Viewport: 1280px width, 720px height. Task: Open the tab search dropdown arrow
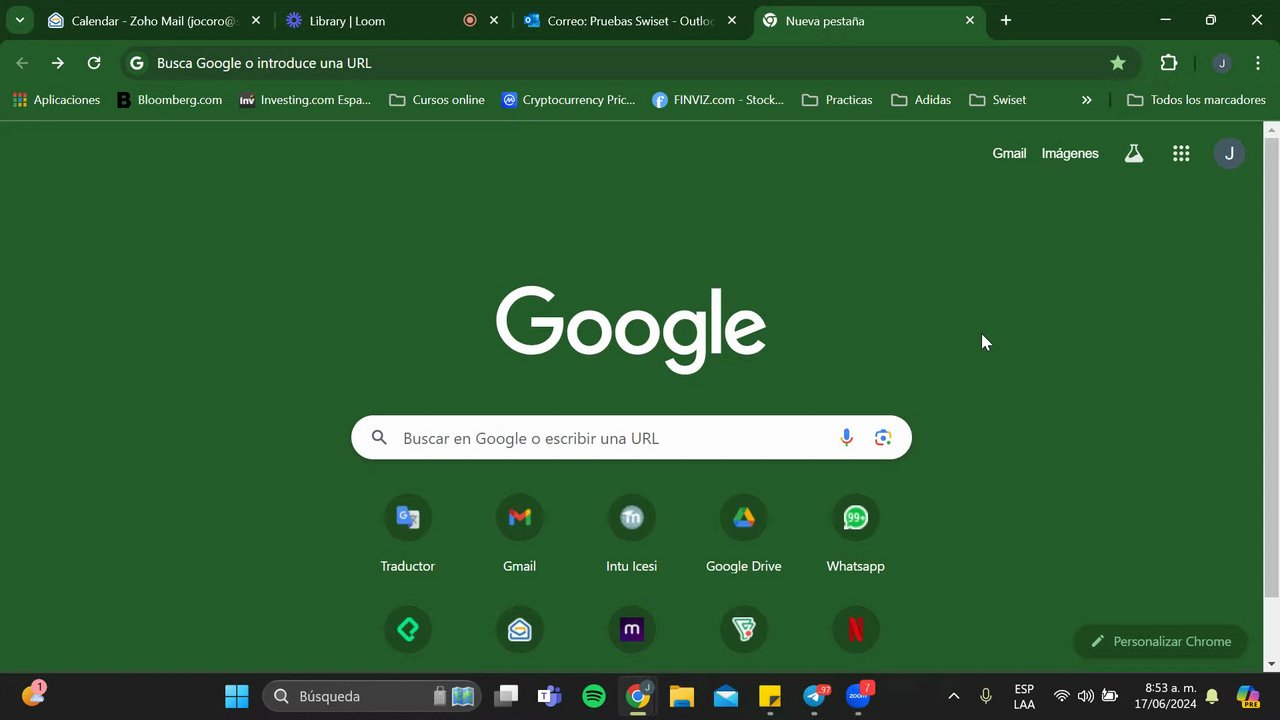19,20
